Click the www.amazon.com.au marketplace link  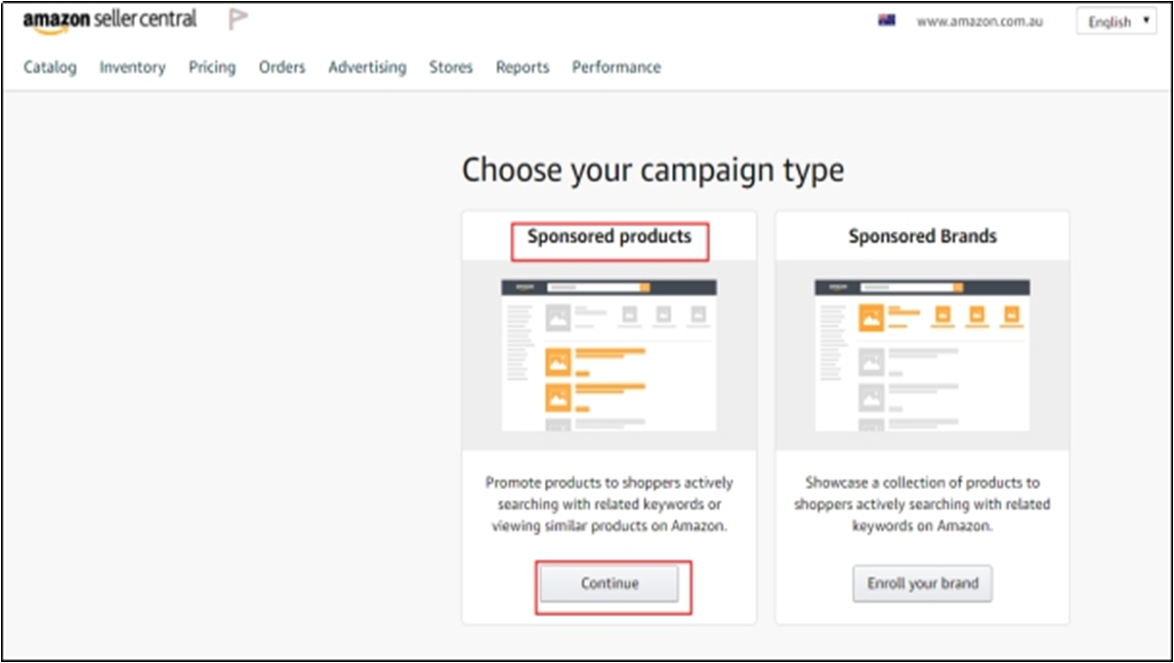(979, 21)
